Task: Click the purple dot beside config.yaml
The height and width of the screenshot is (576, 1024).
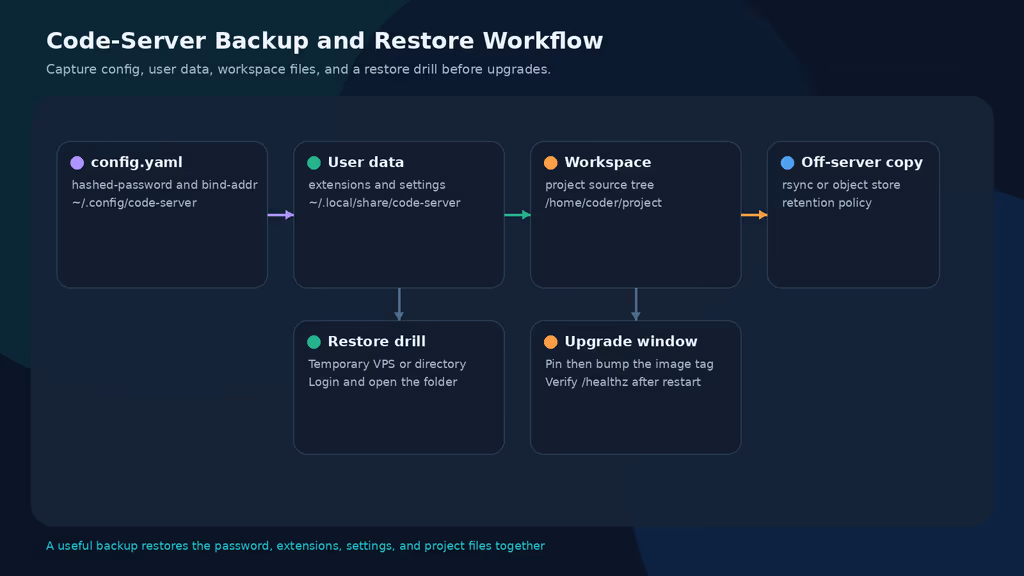Action: [x=77, y=163]
